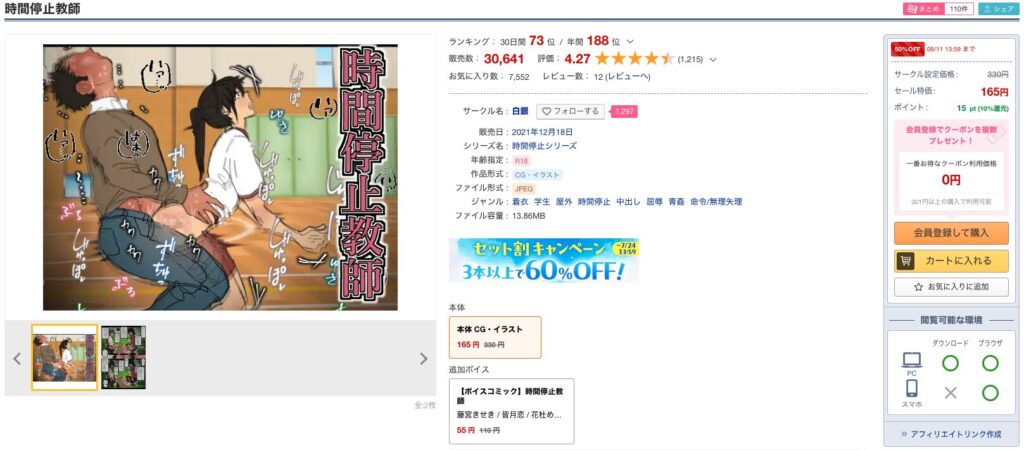Select the 追加ボイス ボイスコミック option card

[511, 411]
